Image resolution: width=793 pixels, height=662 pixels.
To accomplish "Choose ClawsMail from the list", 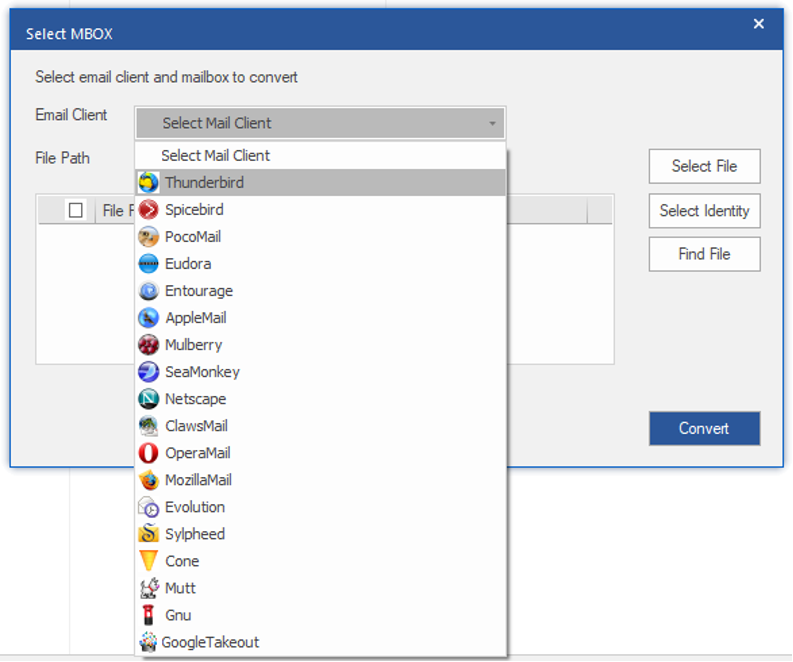I will click(320, 426).
